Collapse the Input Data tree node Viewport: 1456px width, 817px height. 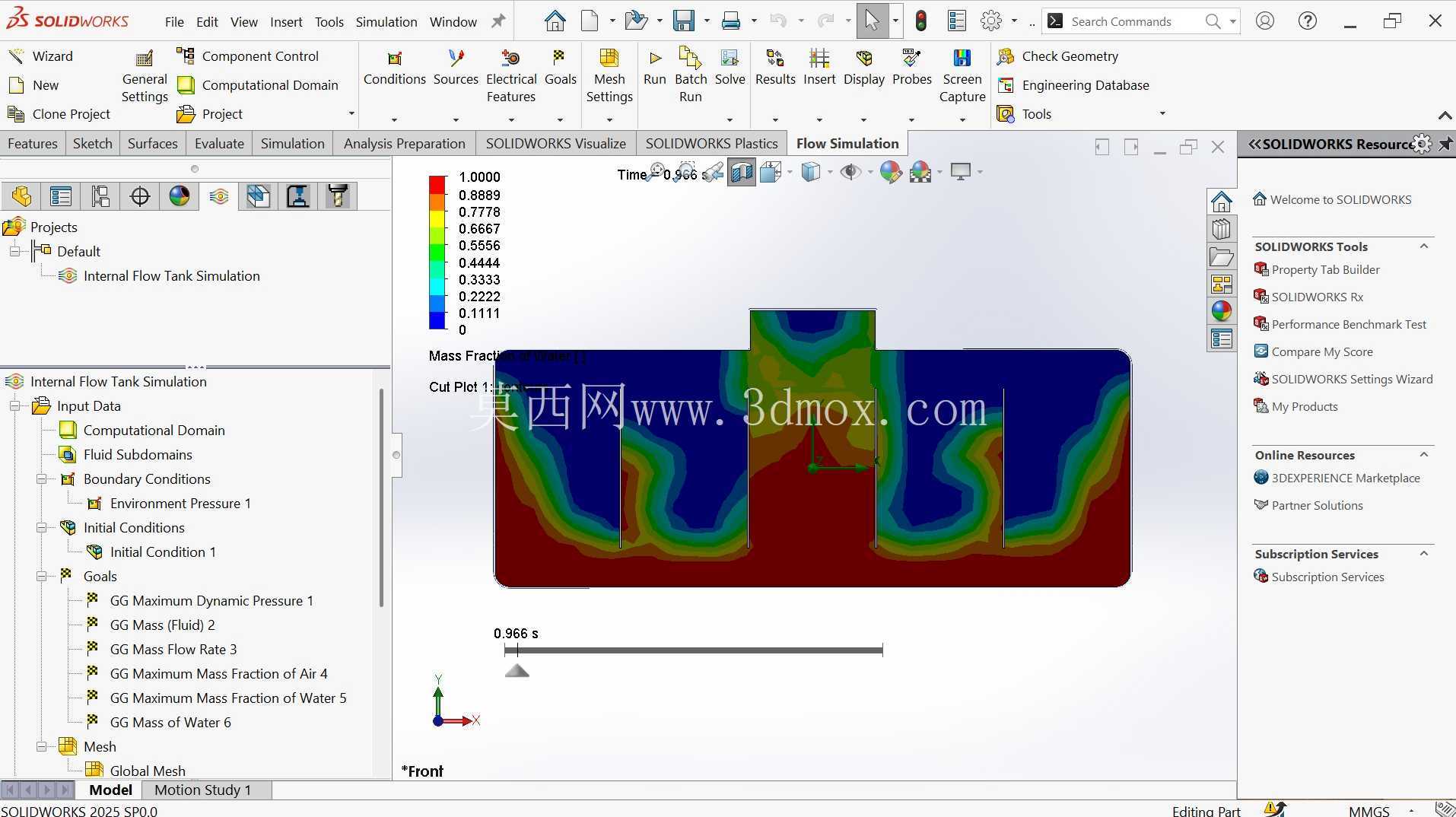tap(14, 406)
